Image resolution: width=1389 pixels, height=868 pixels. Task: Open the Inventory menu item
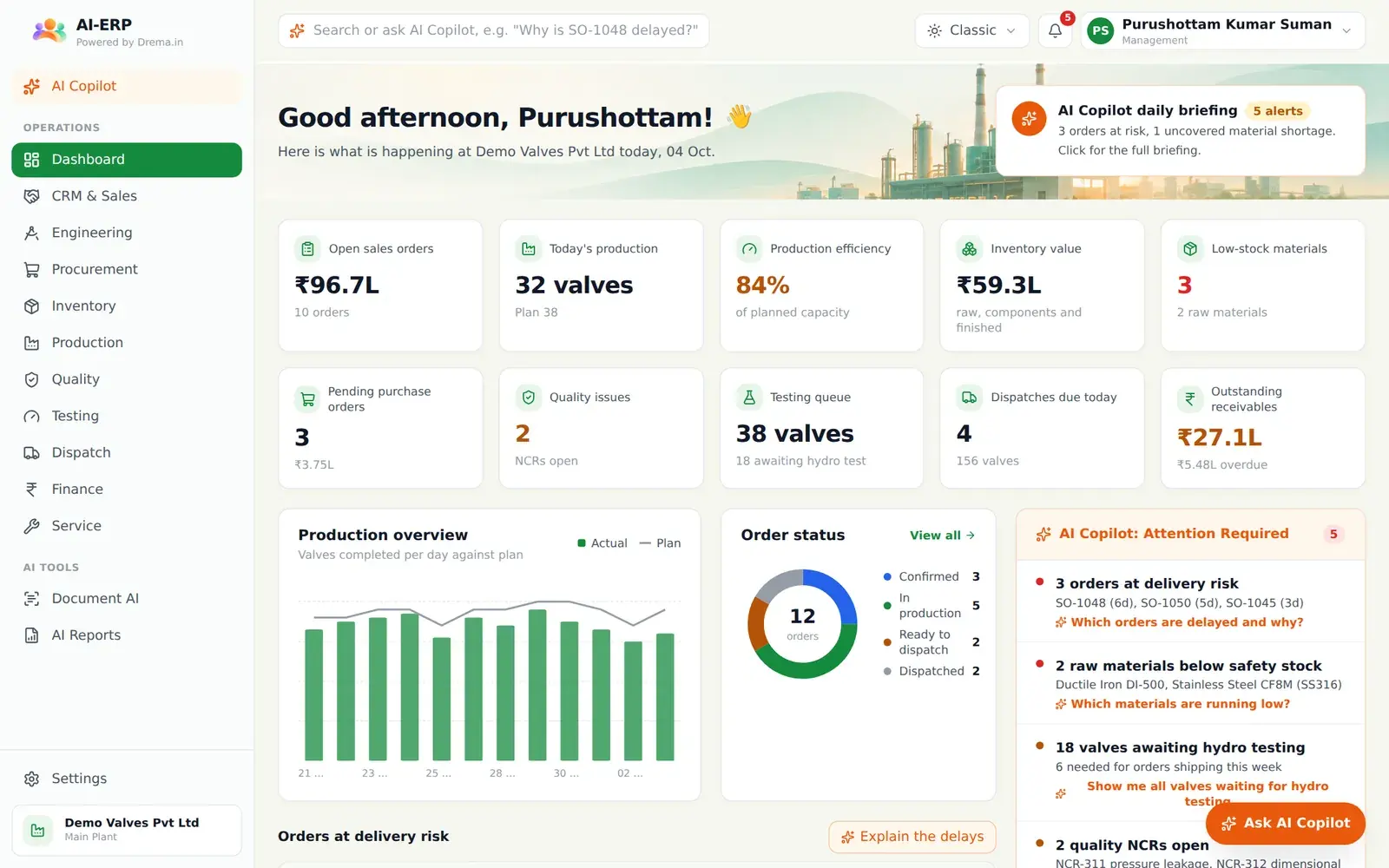click(127, 306)
